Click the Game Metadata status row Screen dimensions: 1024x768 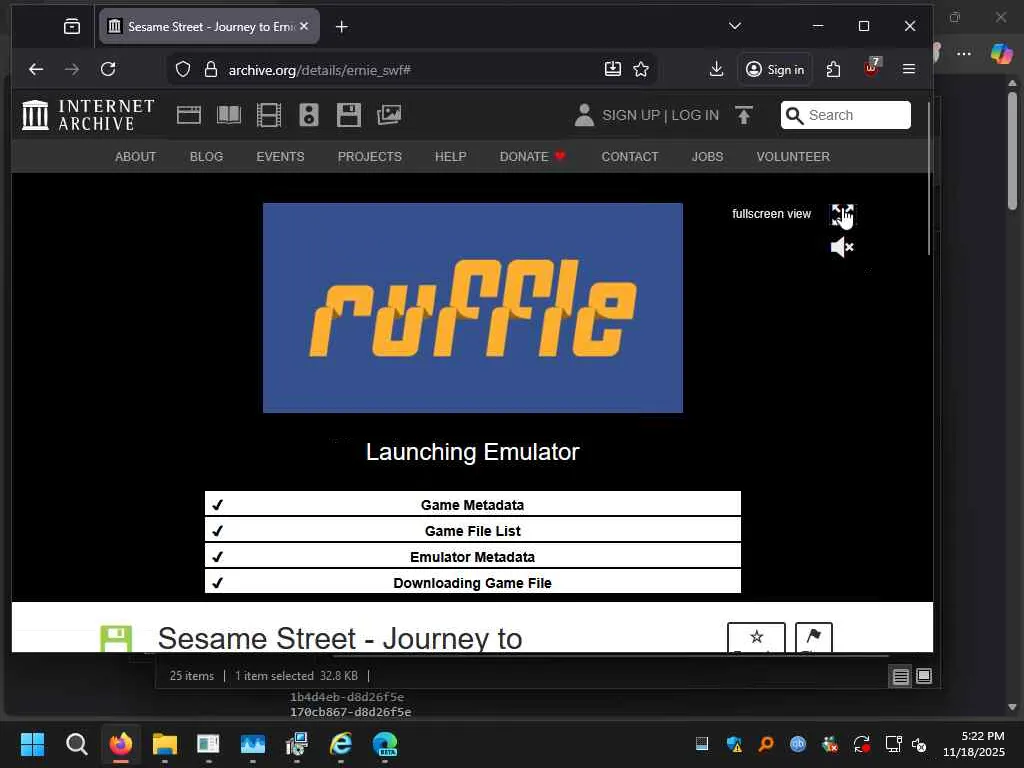(473, 504)
